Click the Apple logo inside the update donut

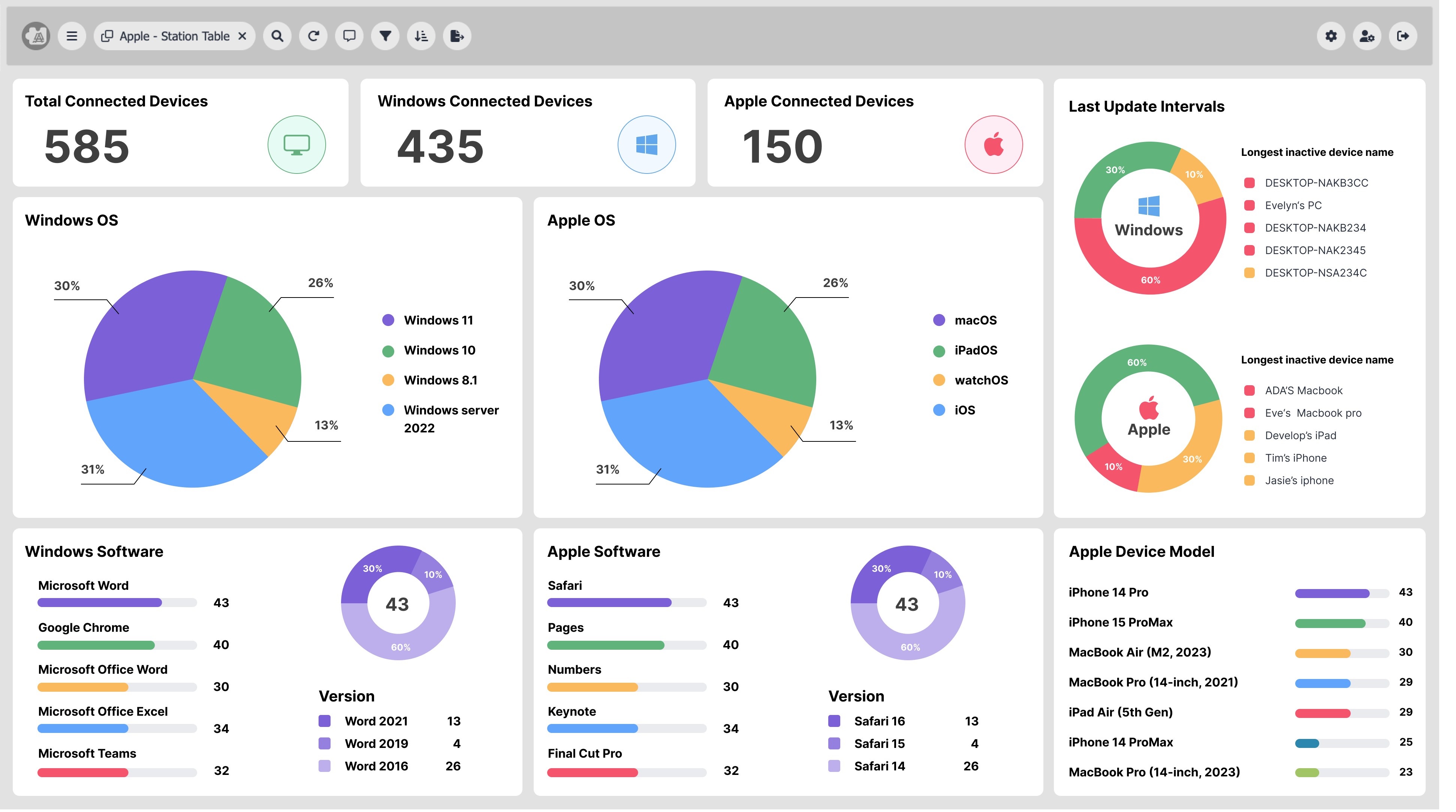point(1149,407)
